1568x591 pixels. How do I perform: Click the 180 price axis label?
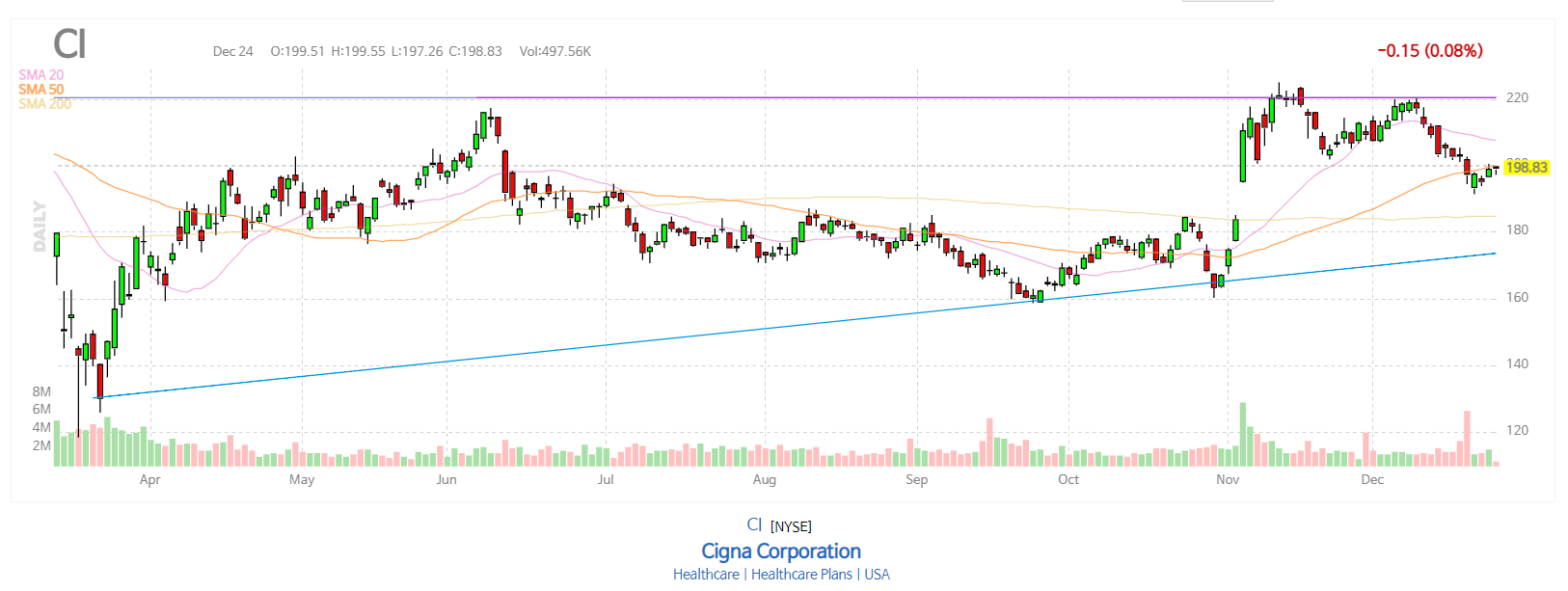click(x=1517, y=229)
